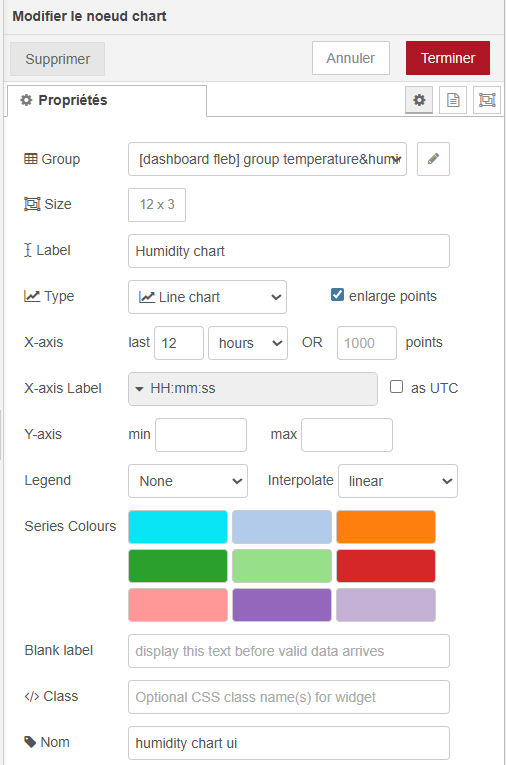Select the Propriétés tab
The image size is (506, 765).
coord(106,101)
